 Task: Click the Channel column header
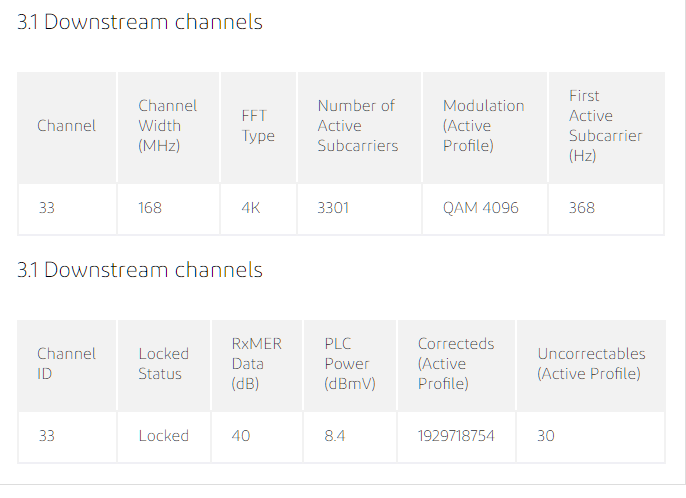(66, 126)
